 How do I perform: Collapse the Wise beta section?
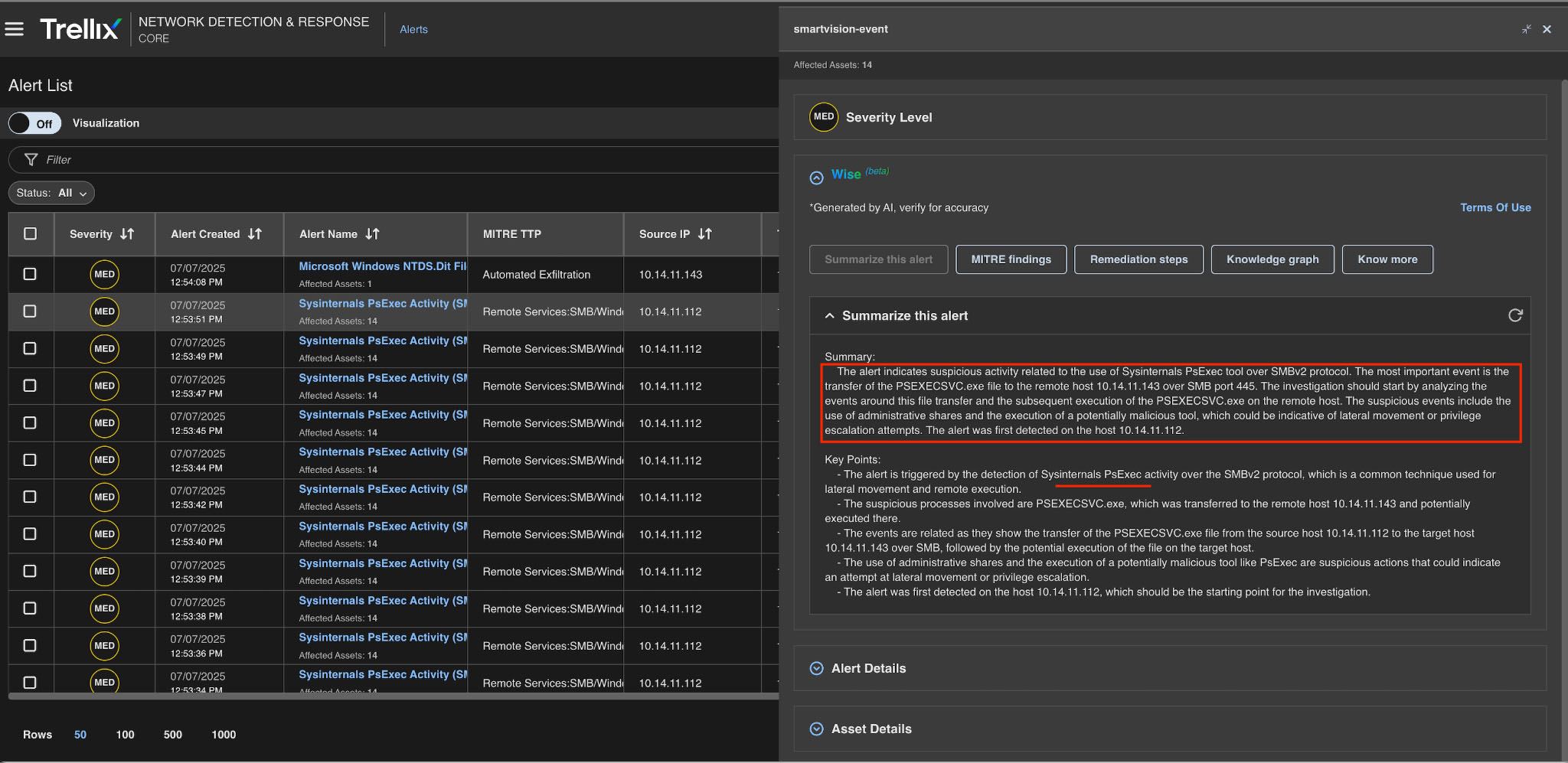coord(817,178)
